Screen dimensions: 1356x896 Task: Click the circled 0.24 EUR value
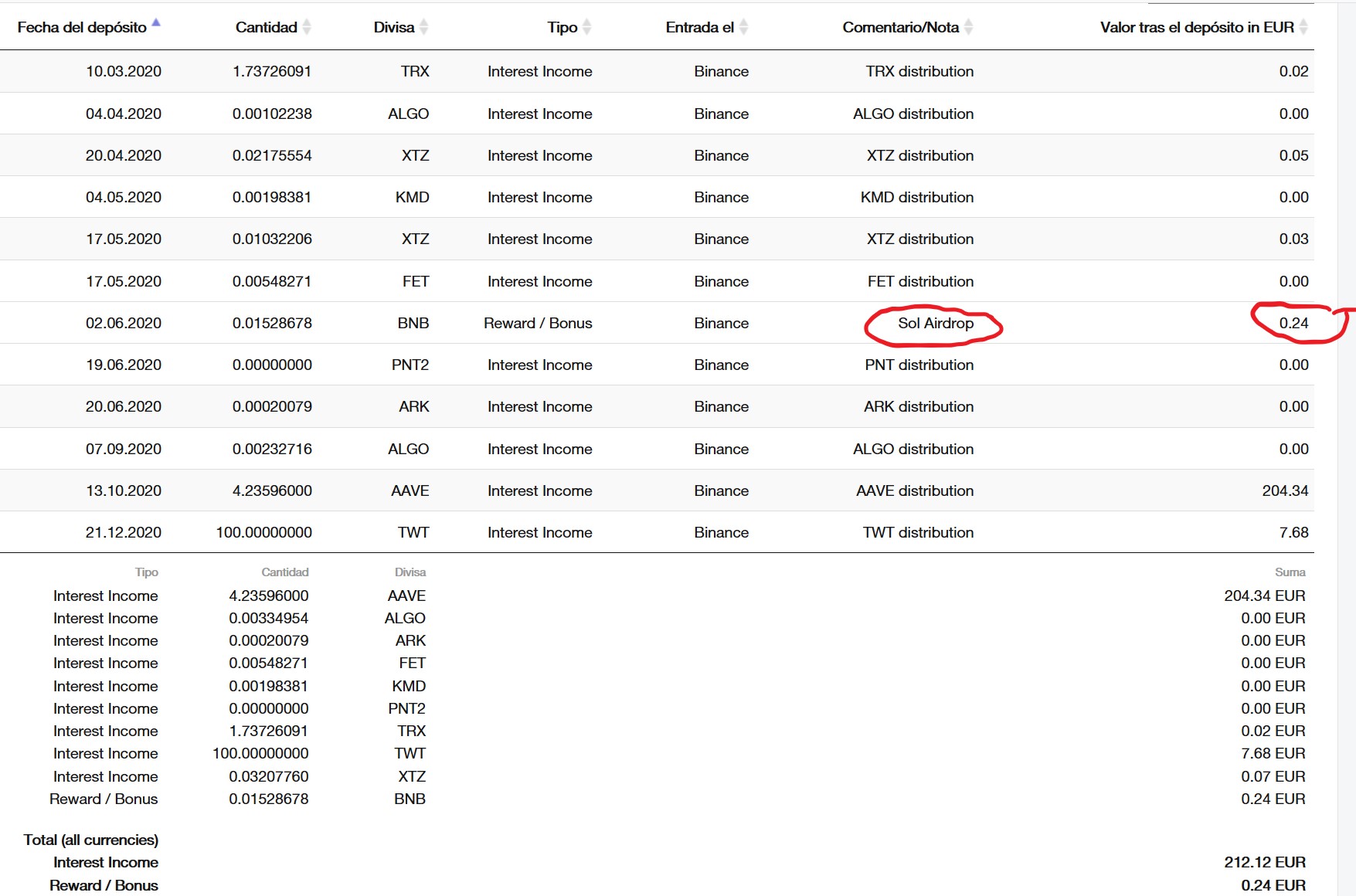point(1293,324)
